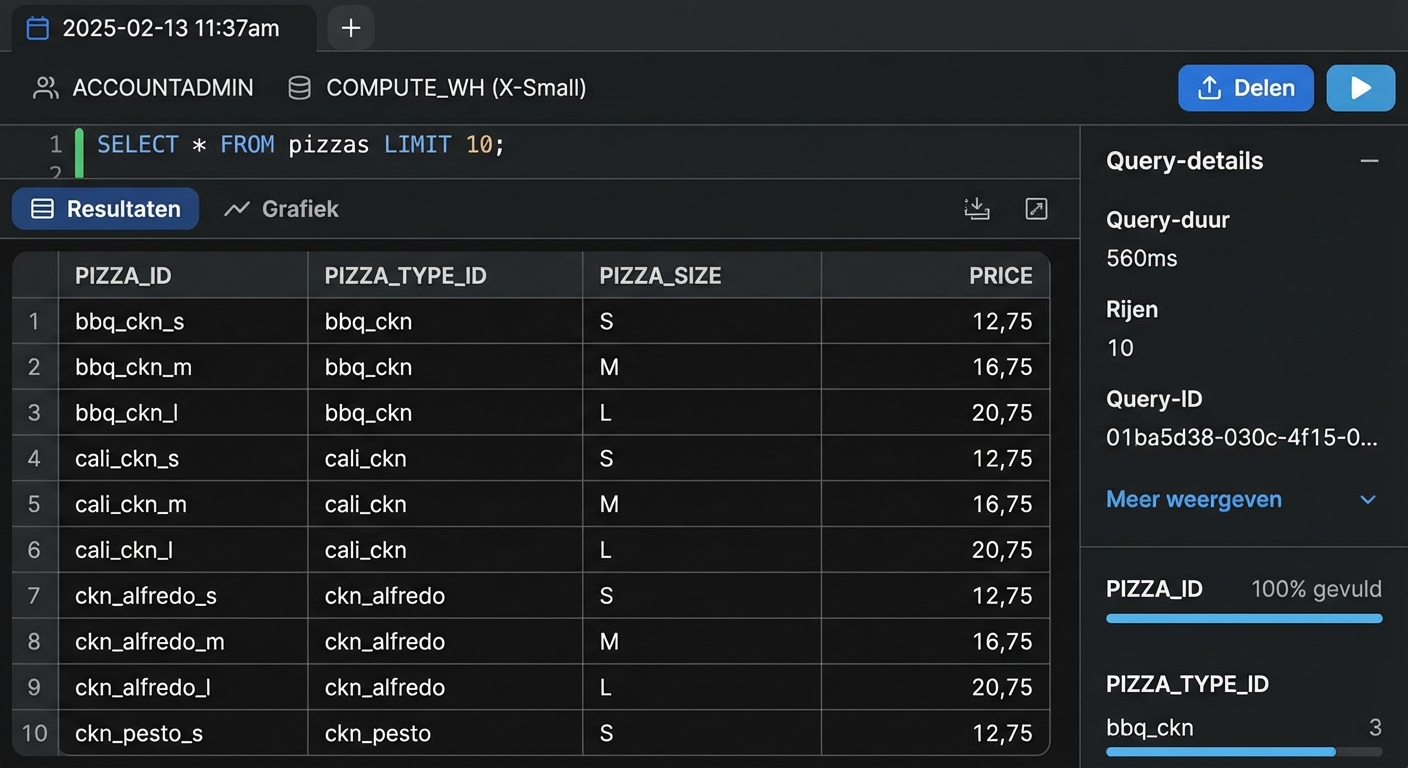Click the Grafiek line chart icon
The image size is (1408, 768).
pos(237,209)
